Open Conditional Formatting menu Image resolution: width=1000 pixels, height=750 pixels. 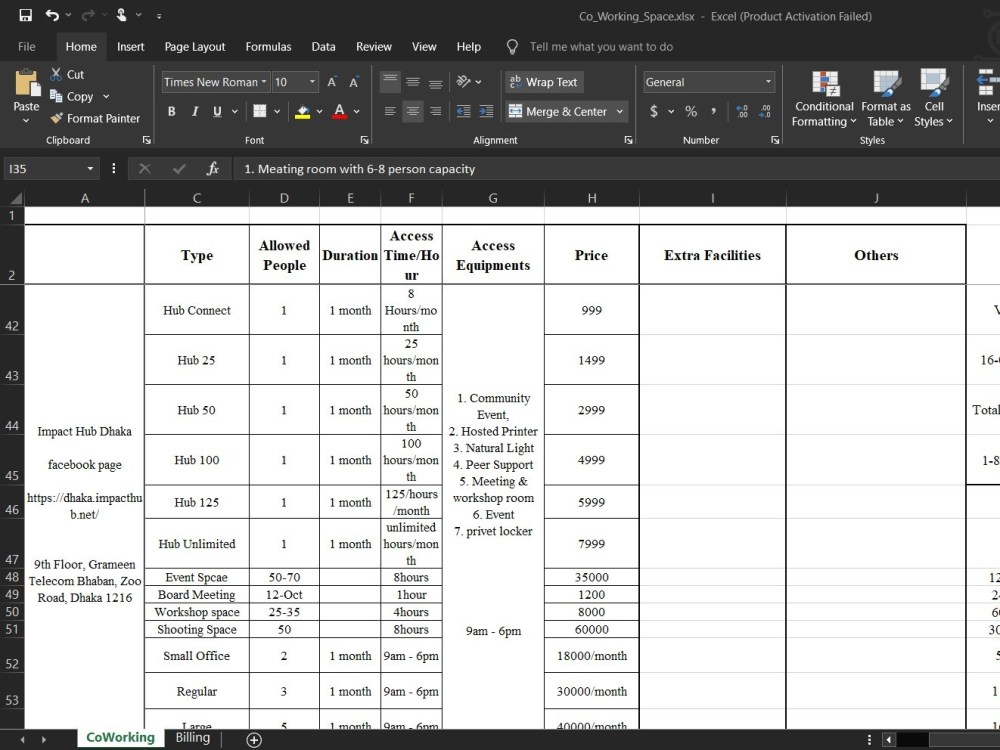[824, 98]
